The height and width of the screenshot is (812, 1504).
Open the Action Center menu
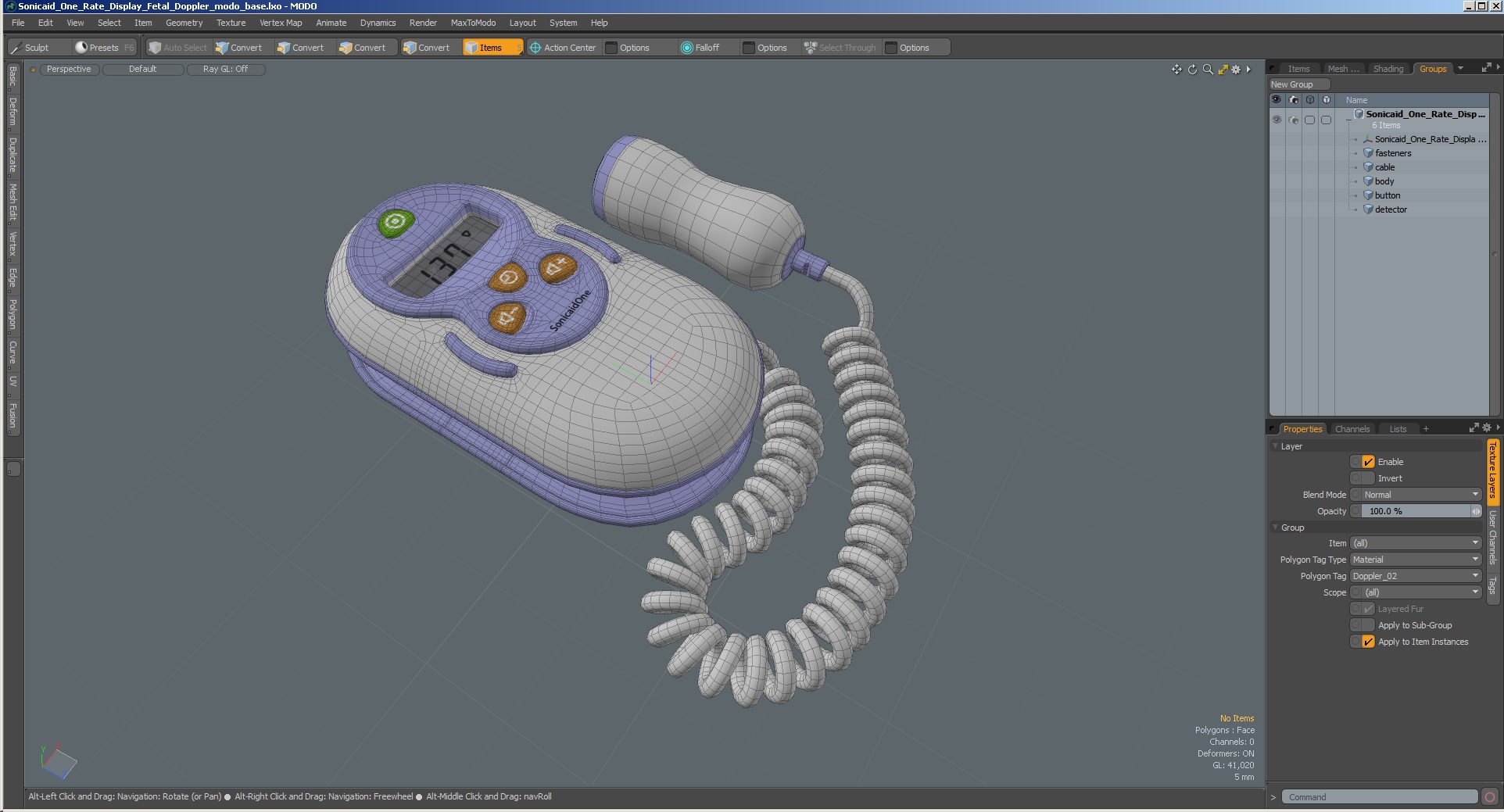(x=563, y=48)
